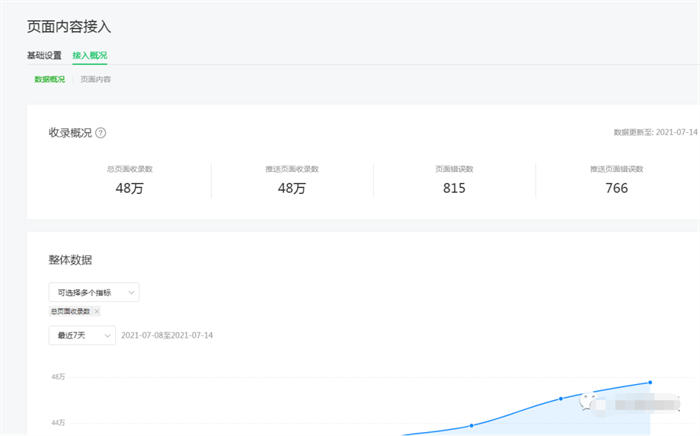Click the date range 2021-07-08至2021-07-14
The image size is (700, 436).
(167, 336)
